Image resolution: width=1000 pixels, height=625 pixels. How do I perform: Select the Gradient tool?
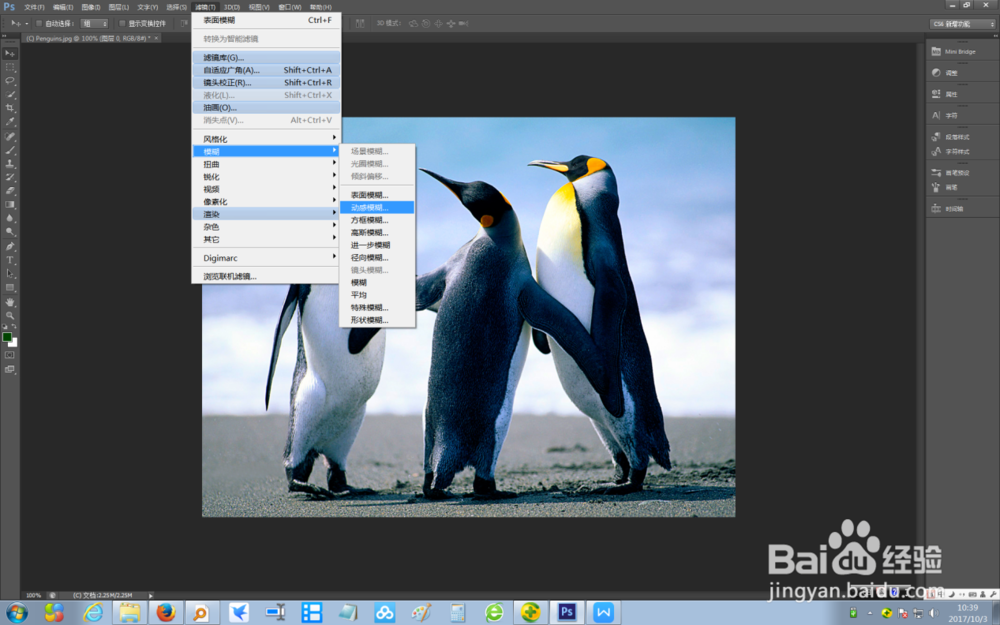pyautogui.click(x=10, y=205)
